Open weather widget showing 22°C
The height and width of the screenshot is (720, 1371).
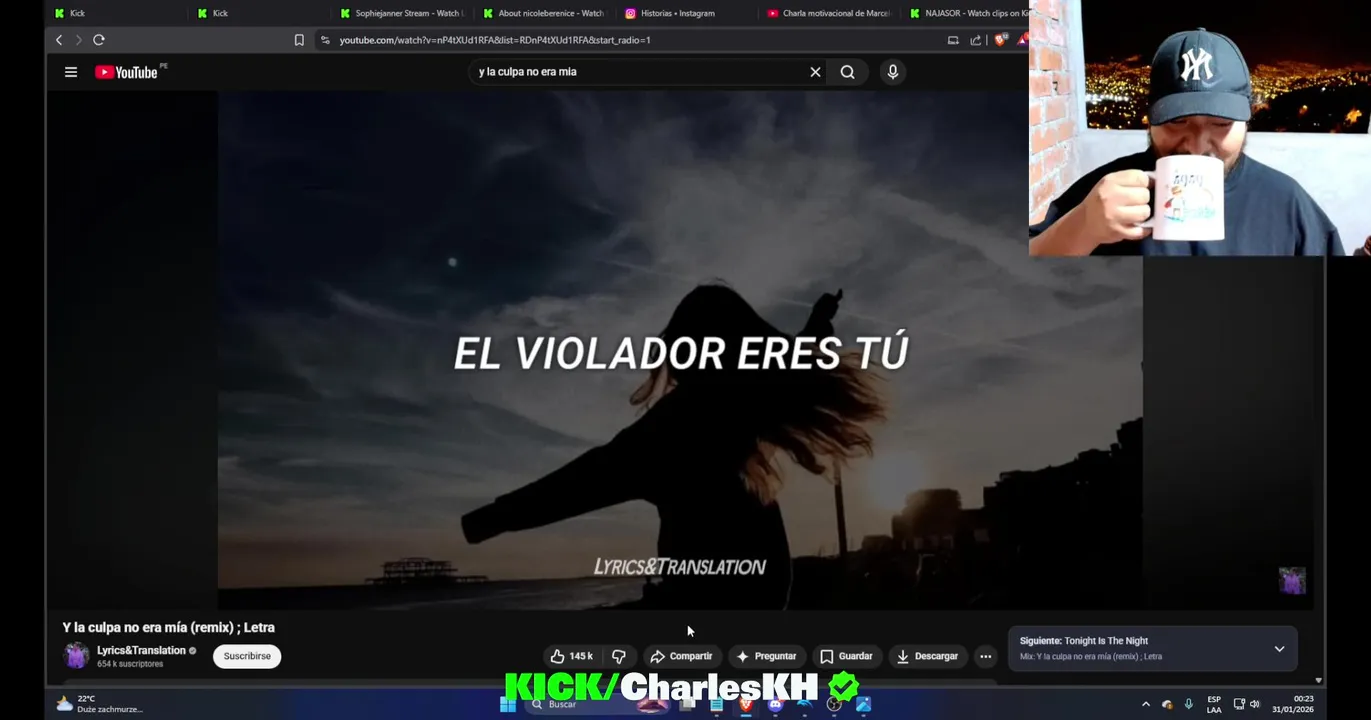(100, 704)
